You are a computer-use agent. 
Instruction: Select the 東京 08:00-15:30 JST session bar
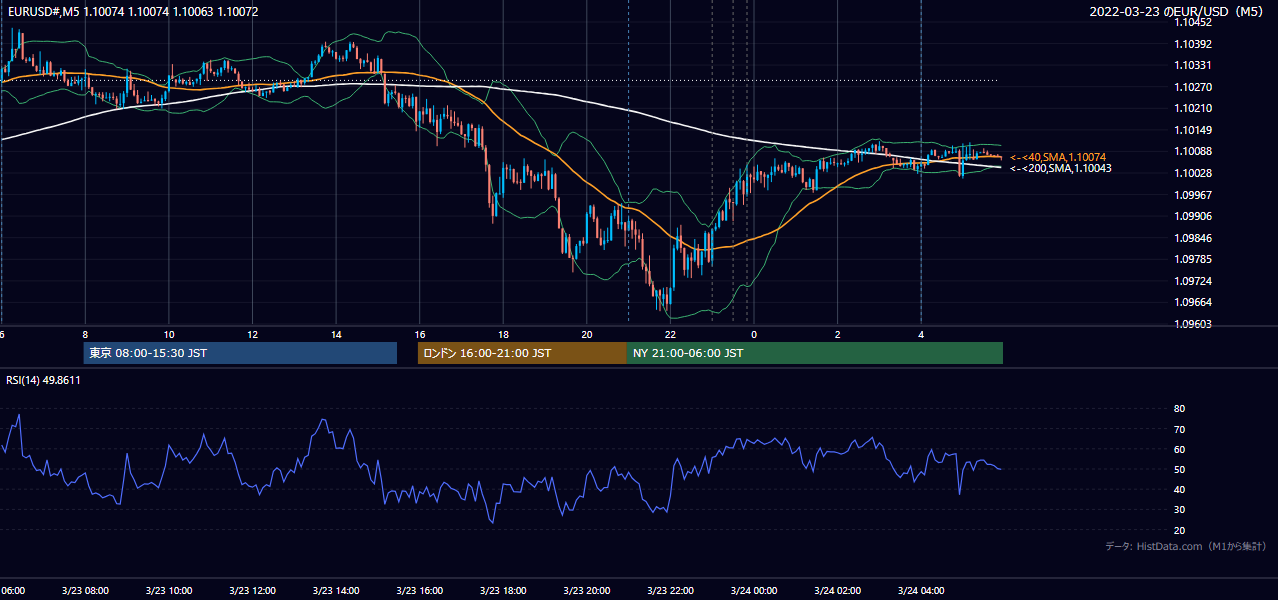pyautogui.click(x=240, y=353)
